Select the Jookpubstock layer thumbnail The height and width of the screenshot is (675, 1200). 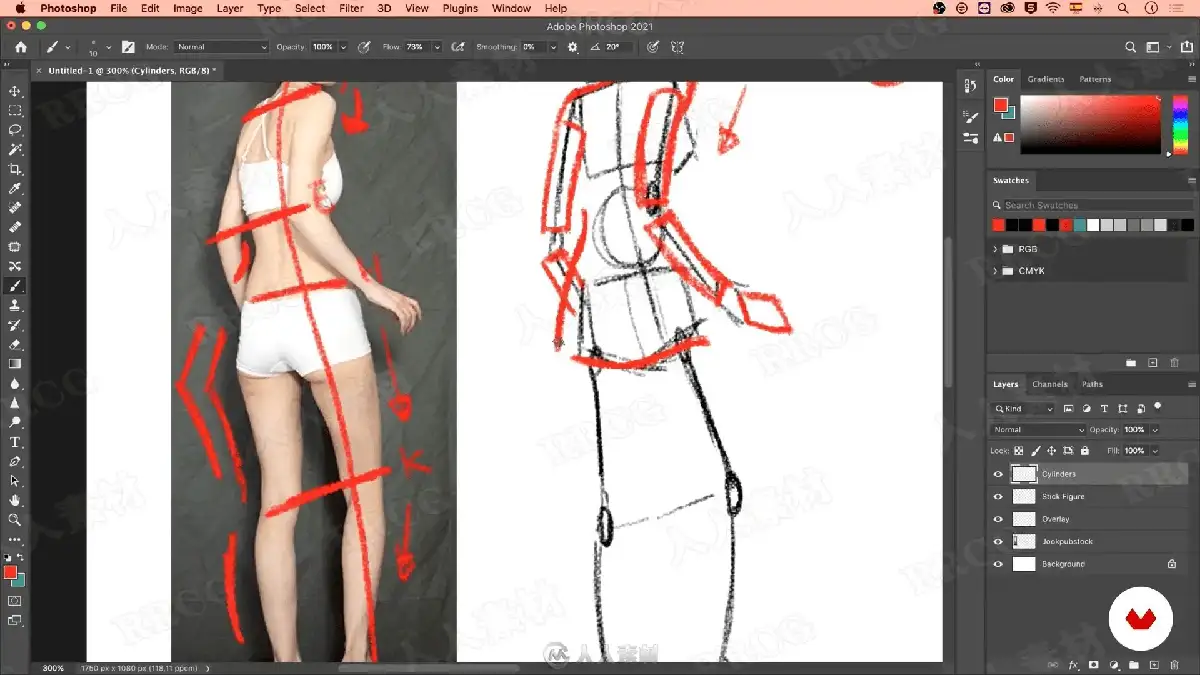[x=1024, y=542]
